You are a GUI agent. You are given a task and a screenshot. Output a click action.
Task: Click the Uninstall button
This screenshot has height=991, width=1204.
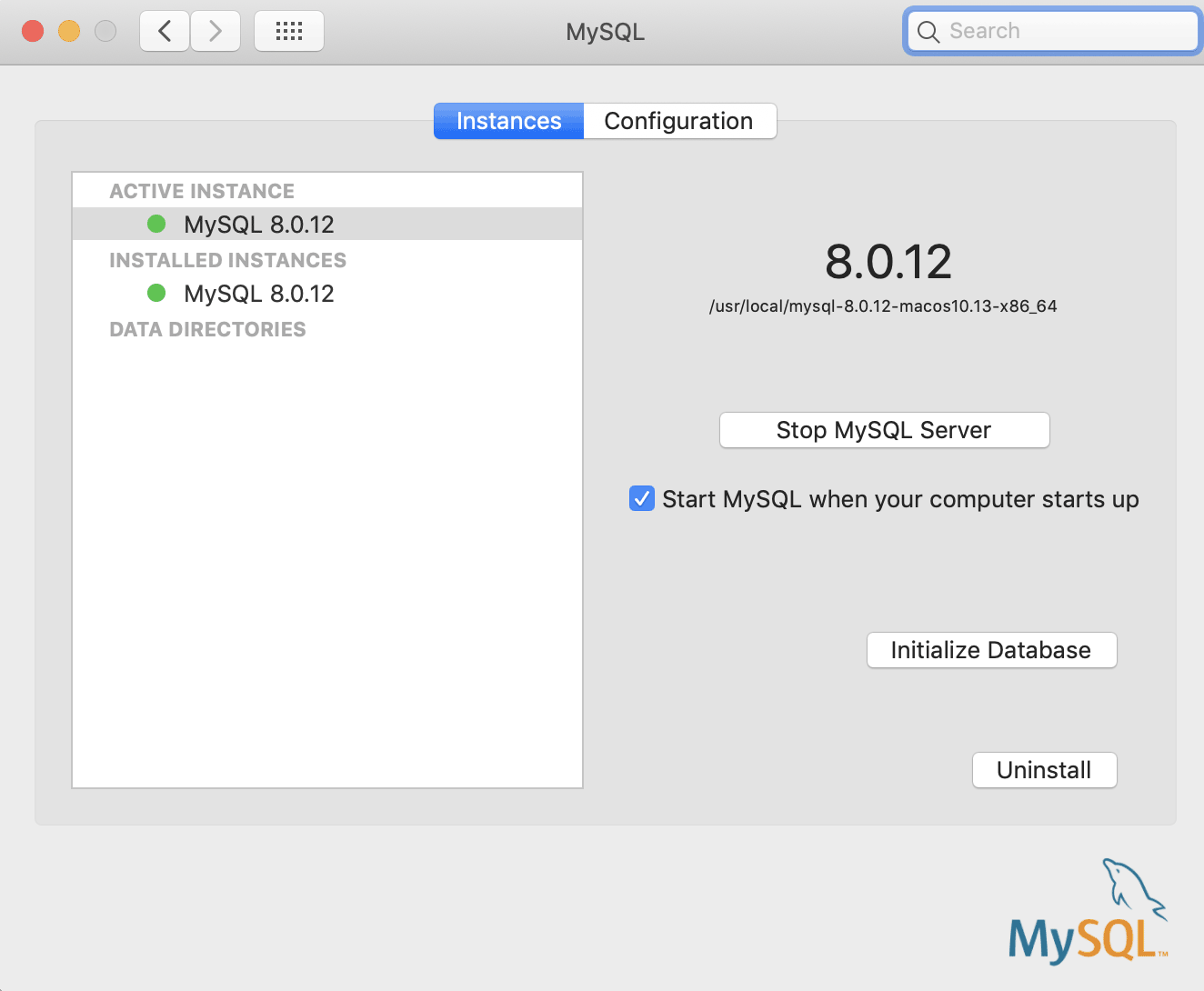click(x=1044, y=770)
